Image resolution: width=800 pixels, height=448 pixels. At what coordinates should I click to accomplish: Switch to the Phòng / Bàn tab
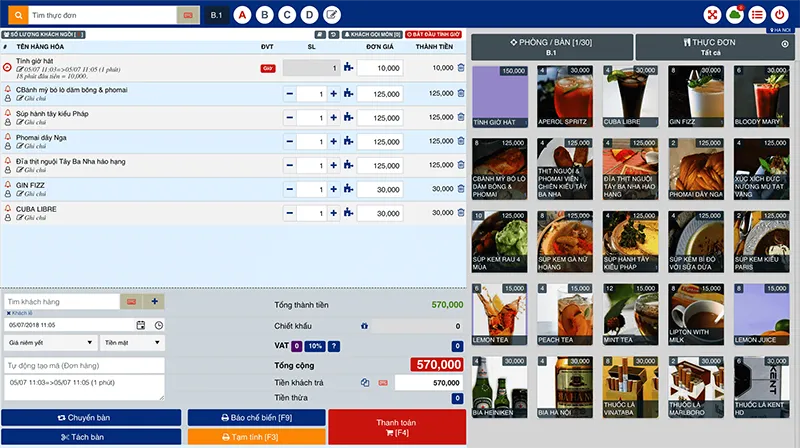[x=552, y=47]
